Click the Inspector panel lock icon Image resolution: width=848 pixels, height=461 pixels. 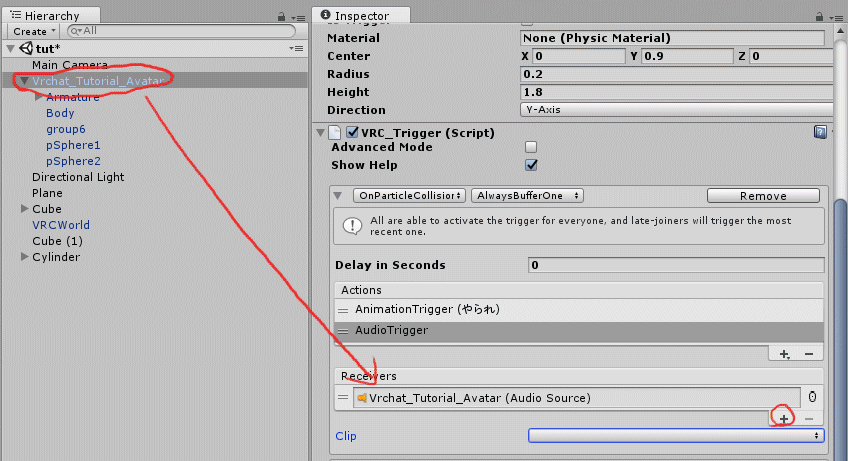[x=820, y=17]
